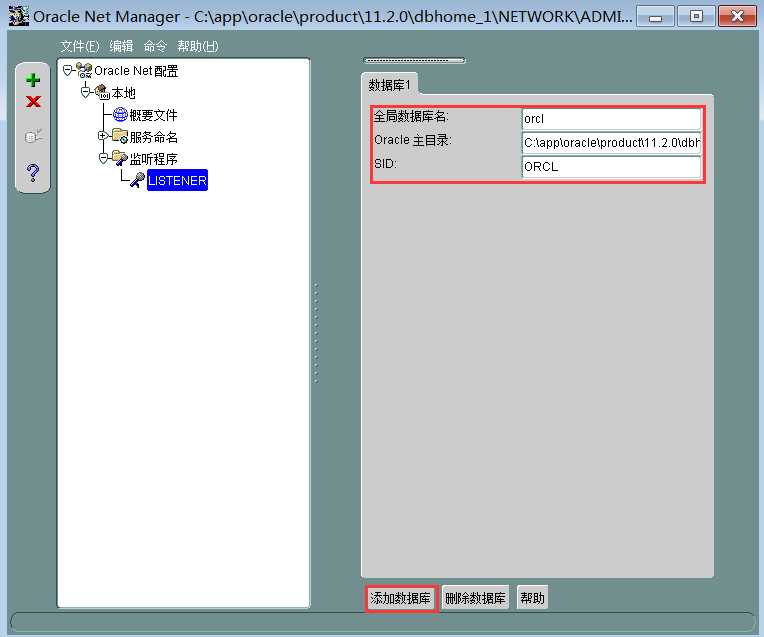Select the 数据库1 tab
The image size is (764, 637).
tap(389, 85)
